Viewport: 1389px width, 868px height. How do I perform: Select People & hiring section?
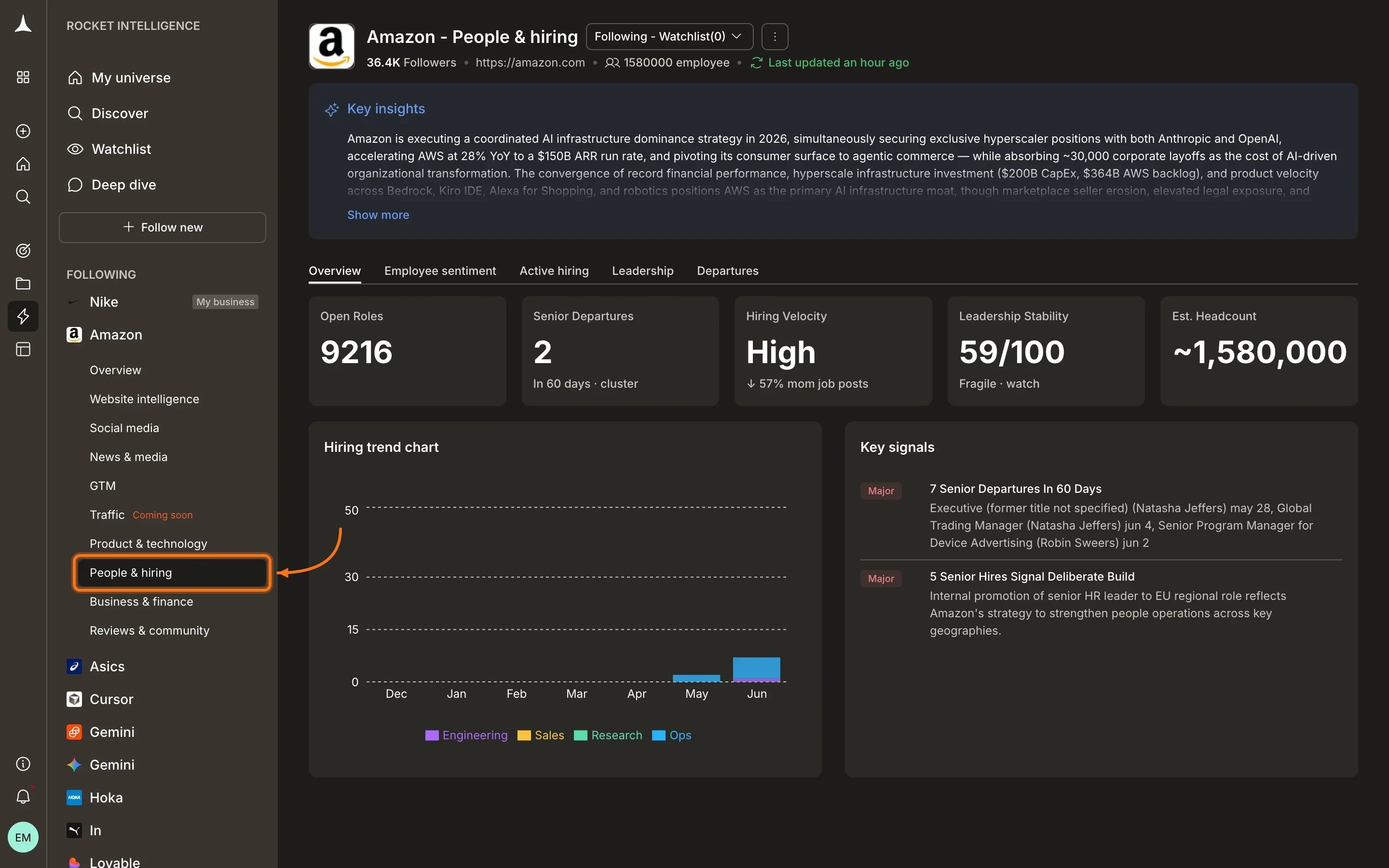click(x=172, y=573)
